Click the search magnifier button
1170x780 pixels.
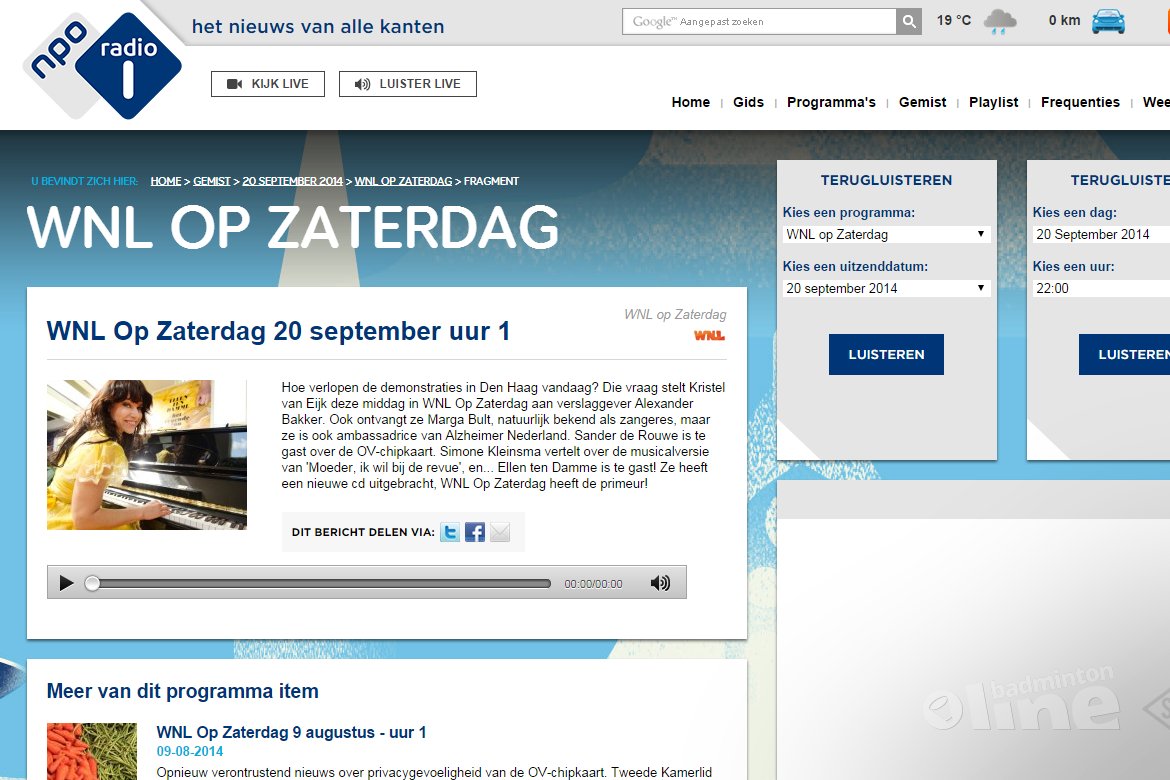[909, 22]
